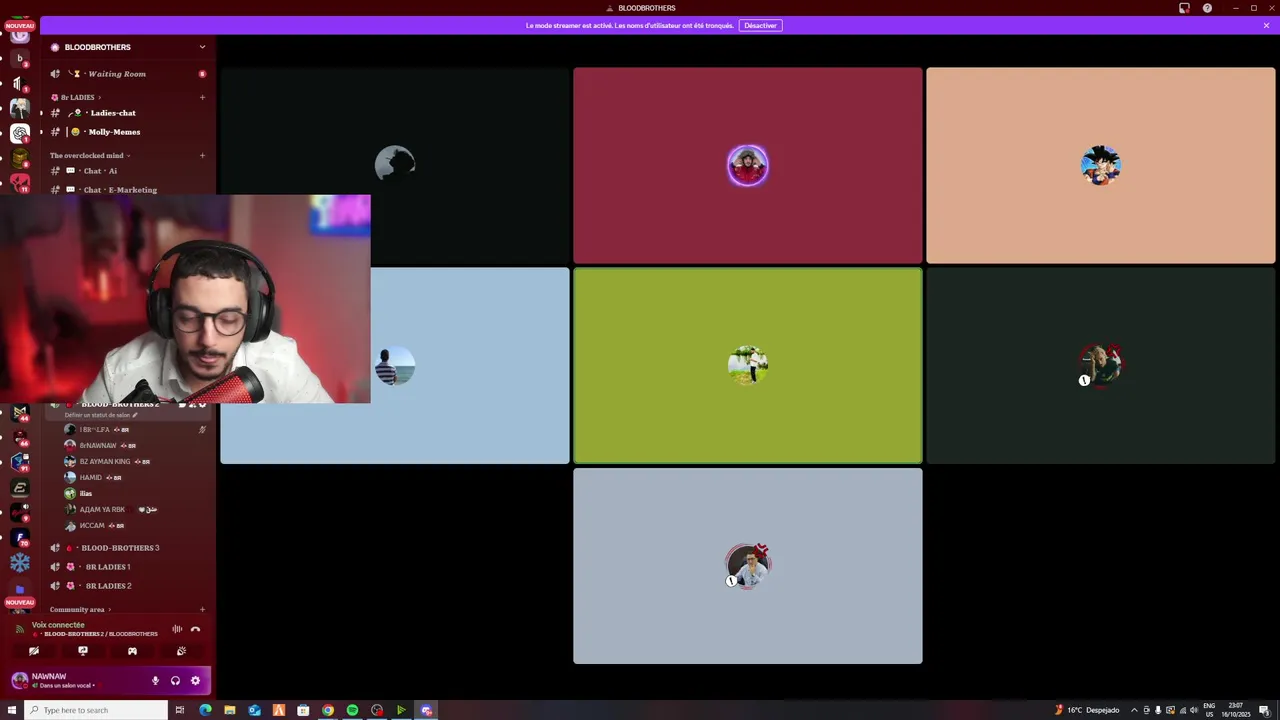Click the Windows search box

pos(96,710)
